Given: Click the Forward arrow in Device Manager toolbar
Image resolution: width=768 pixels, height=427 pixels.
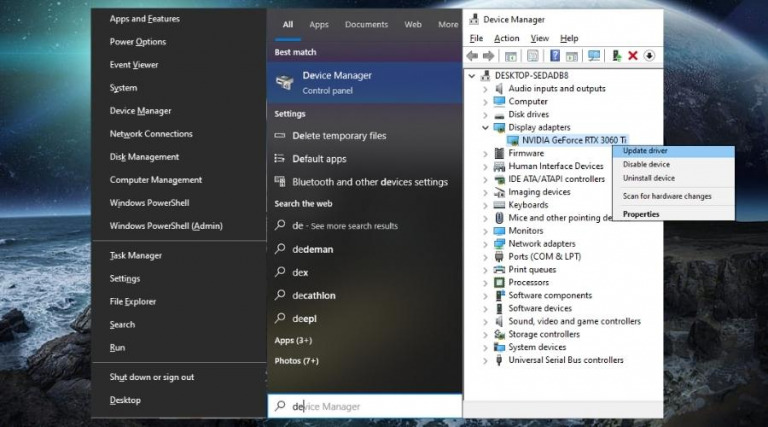Looking at the screenshot, I should (x=488, y=56).
